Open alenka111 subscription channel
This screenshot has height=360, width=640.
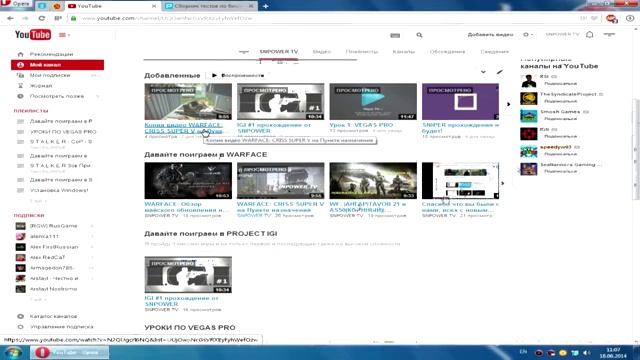coord(44,236)
